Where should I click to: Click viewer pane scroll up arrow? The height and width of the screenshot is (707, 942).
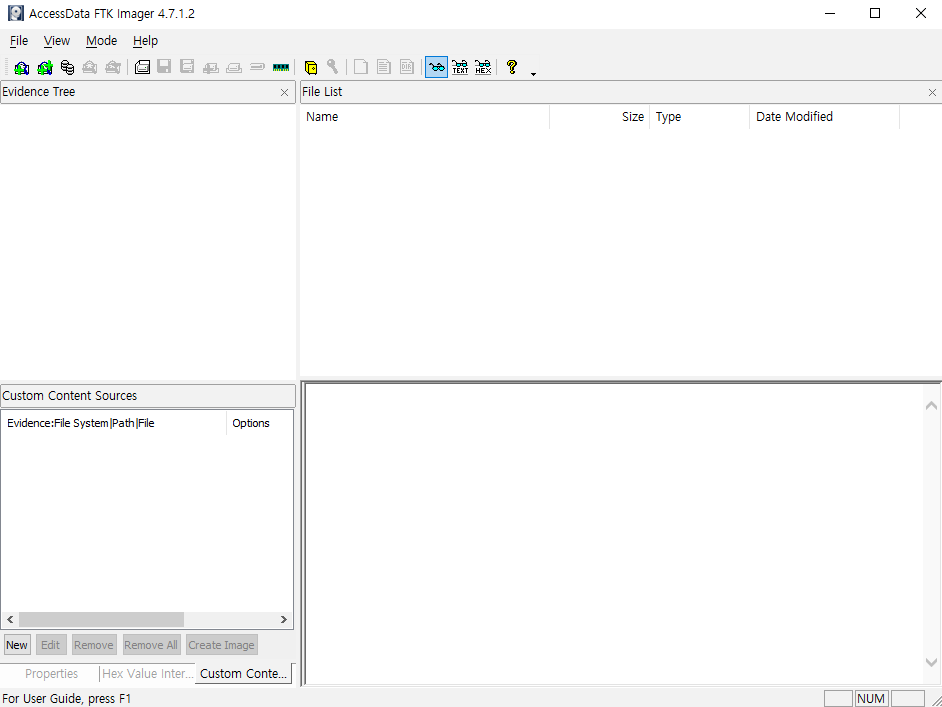pos(931,406)
